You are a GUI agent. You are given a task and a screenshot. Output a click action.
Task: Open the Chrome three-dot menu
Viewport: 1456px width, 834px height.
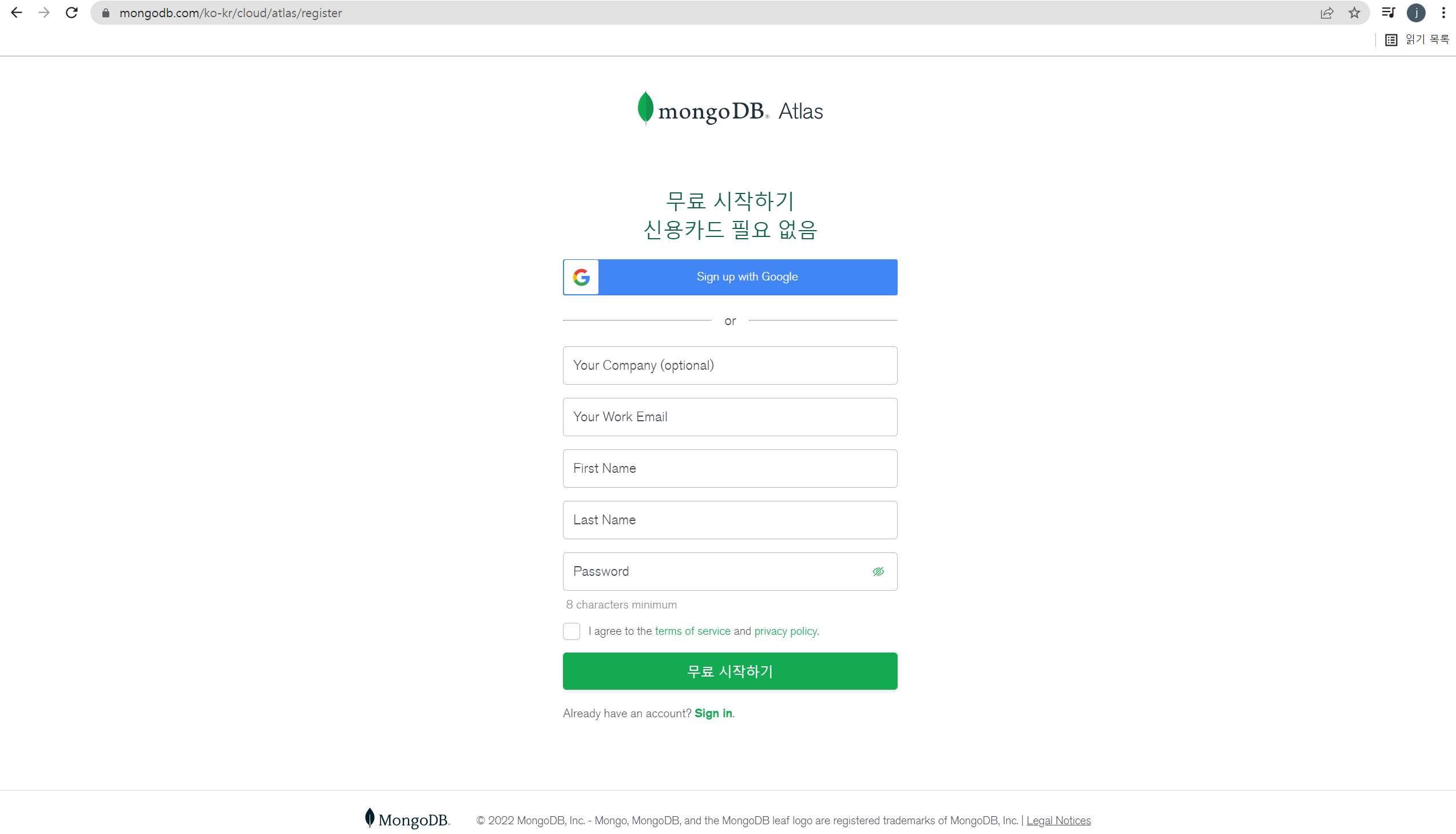pos(1443,13)
